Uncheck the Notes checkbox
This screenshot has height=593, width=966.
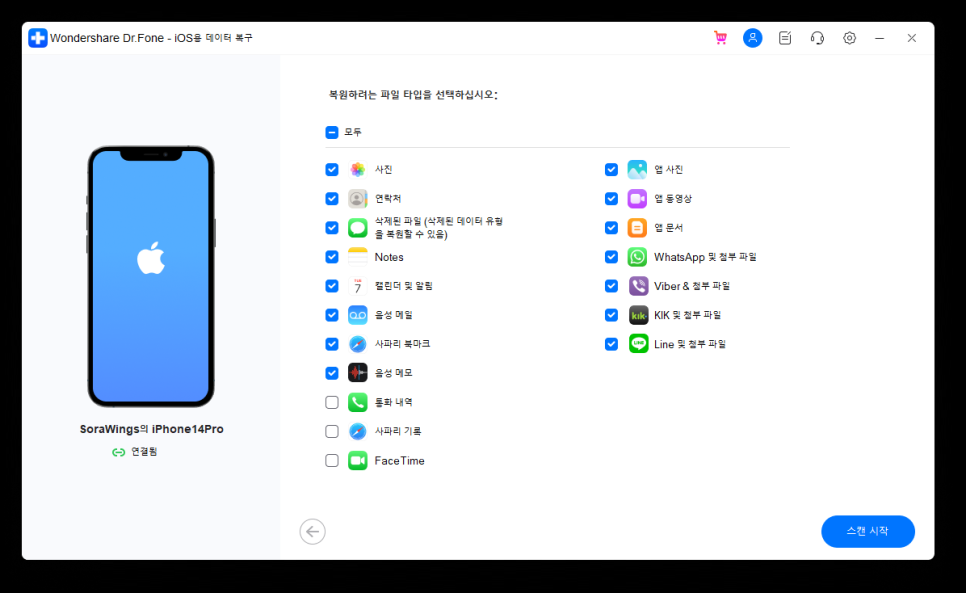[x=331, y=257]
